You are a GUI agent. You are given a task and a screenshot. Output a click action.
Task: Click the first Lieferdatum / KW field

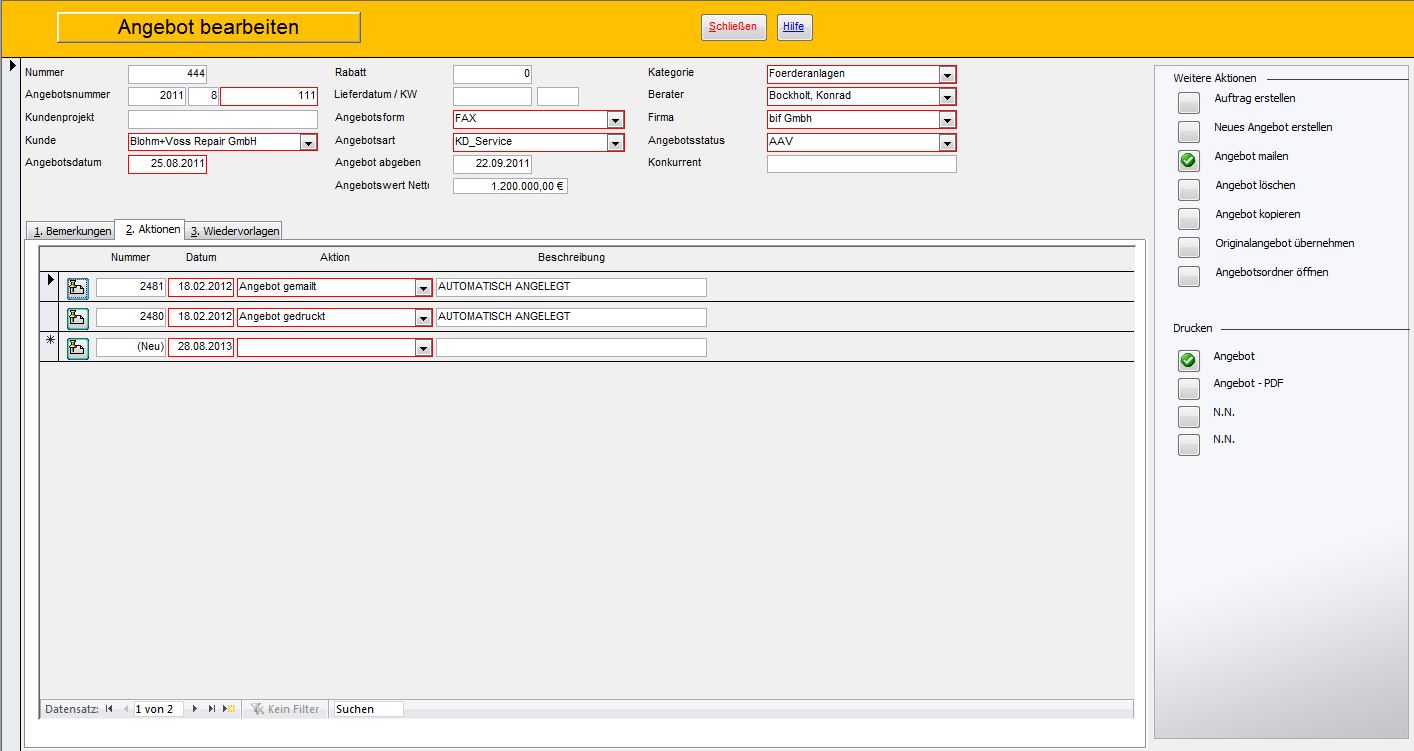tap(492, 97)
